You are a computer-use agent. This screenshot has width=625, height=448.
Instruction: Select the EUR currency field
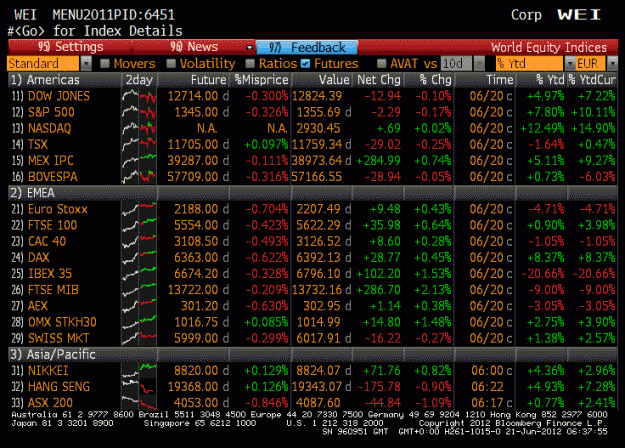(591, 63)
